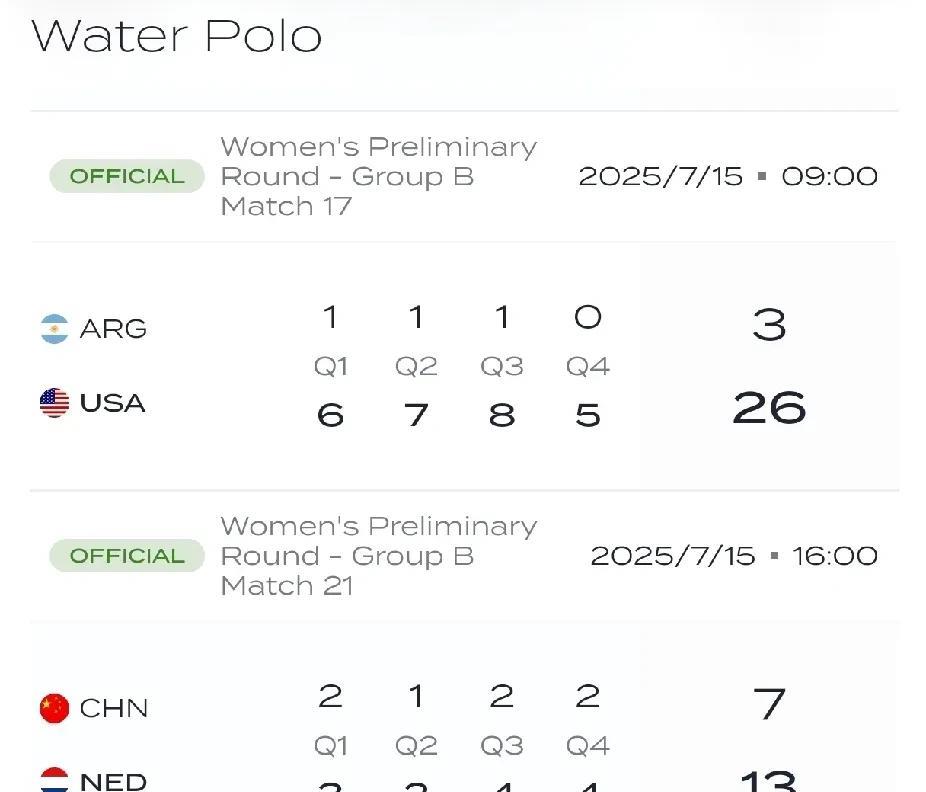Select the USA team name
Screen dimensions: 926x792
[113, 403]
